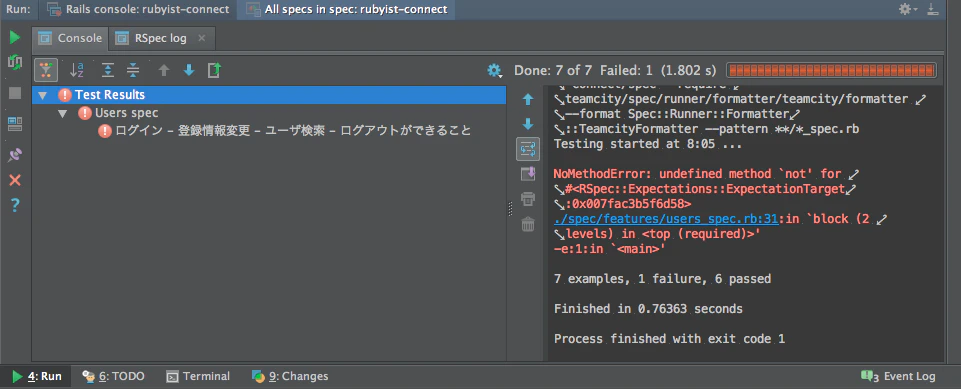961x389 pixels.
Task: Clear the console with the trash icon
Action: pyautogui.click(x=528, y=225)
